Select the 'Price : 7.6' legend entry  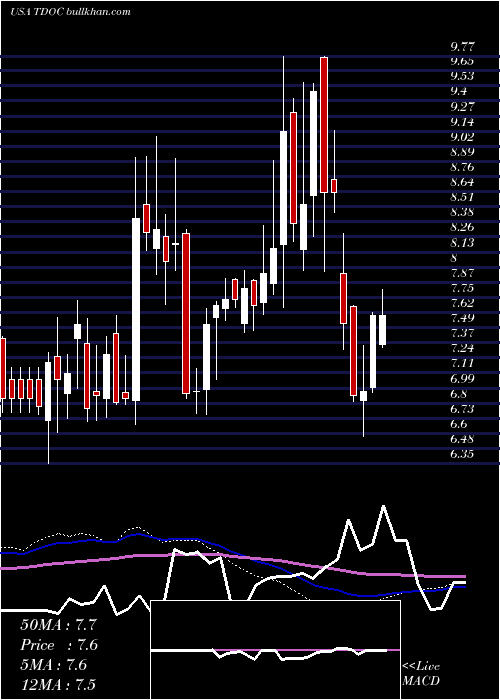pos(59,645)
